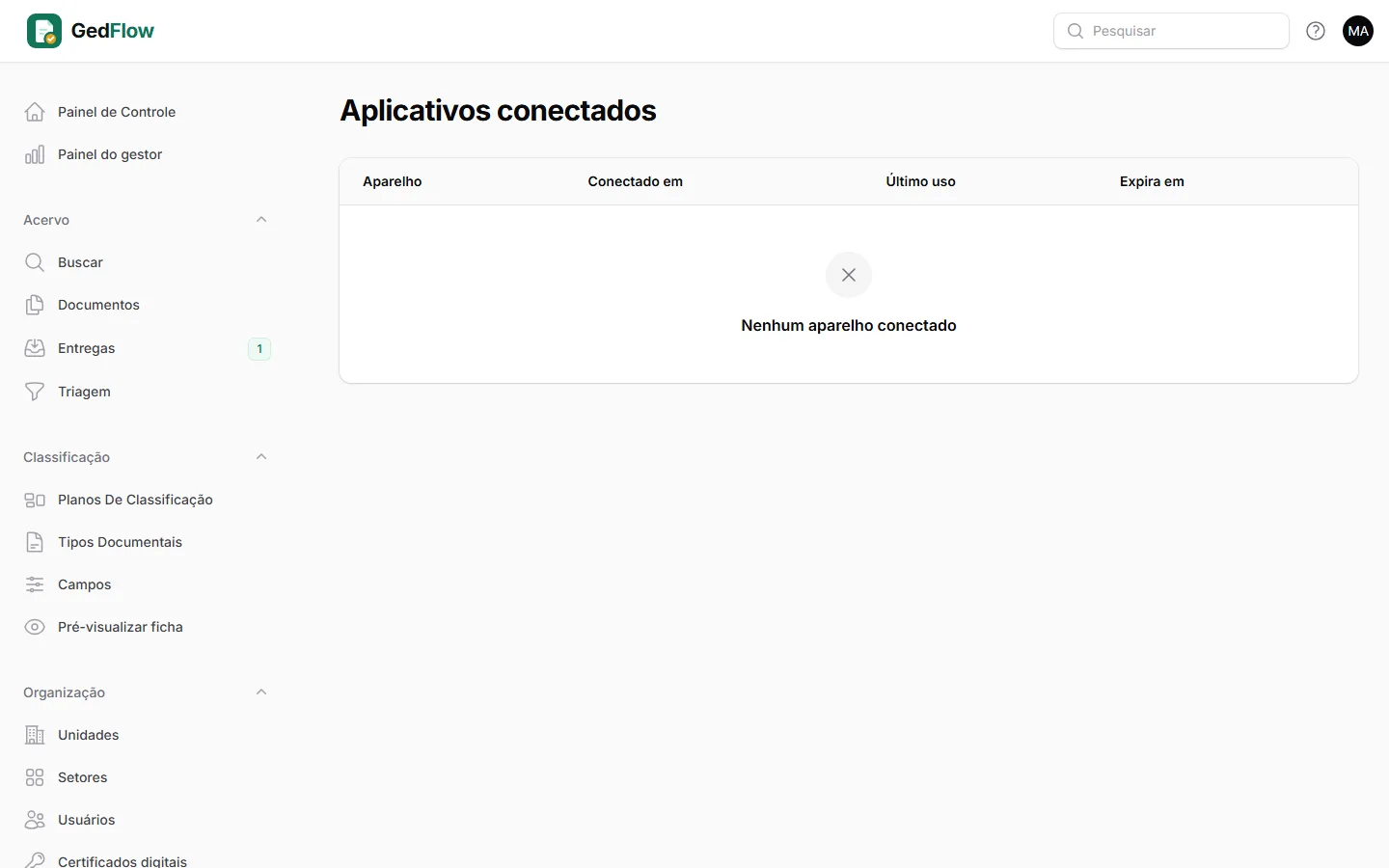
Task: Collapse the Classificação section chevron
Action: click(x=261, y=457)
